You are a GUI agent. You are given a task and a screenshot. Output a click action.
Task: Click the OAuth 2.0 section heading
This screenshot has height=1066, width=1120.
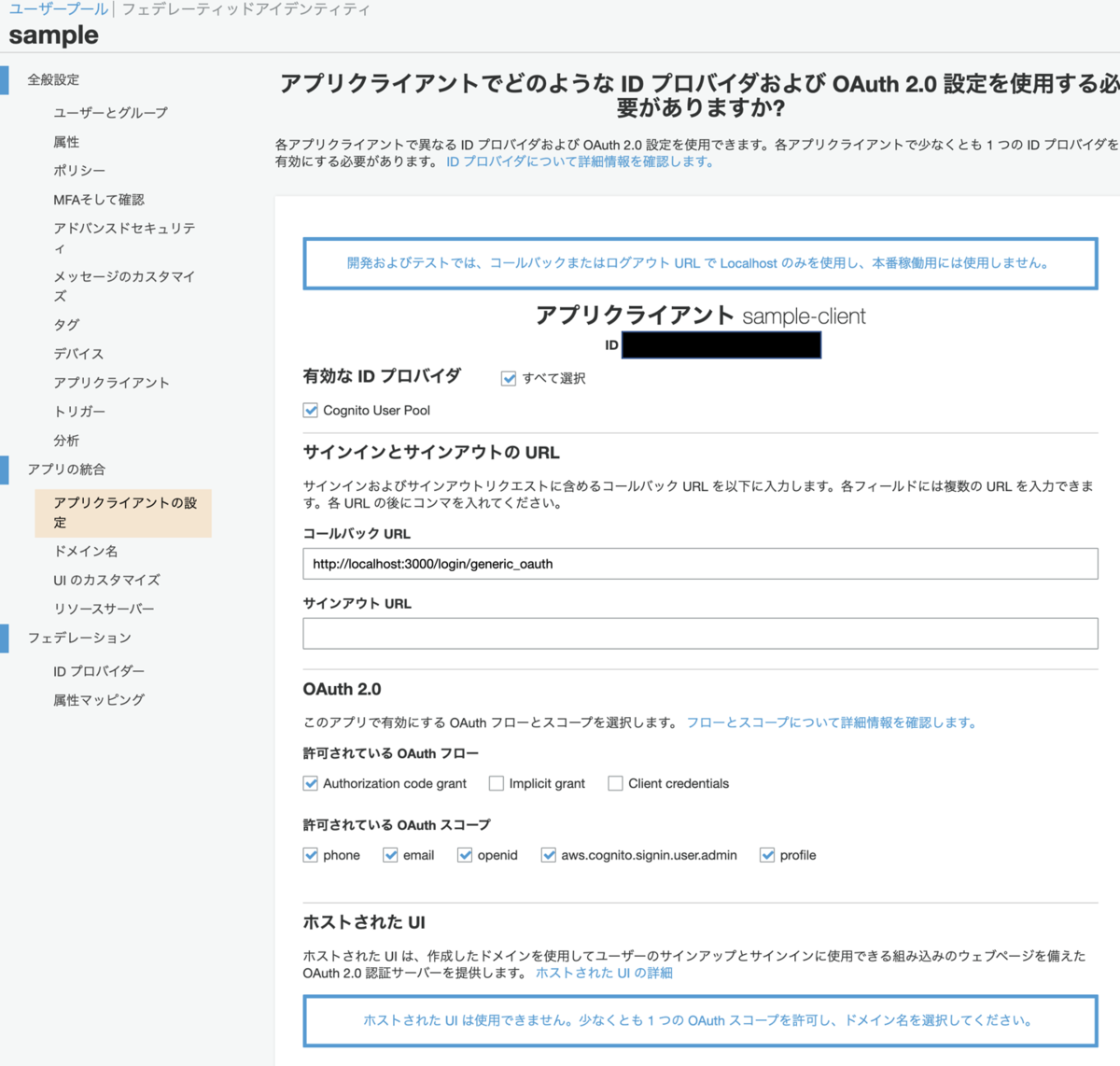click(x=342, y=689)
